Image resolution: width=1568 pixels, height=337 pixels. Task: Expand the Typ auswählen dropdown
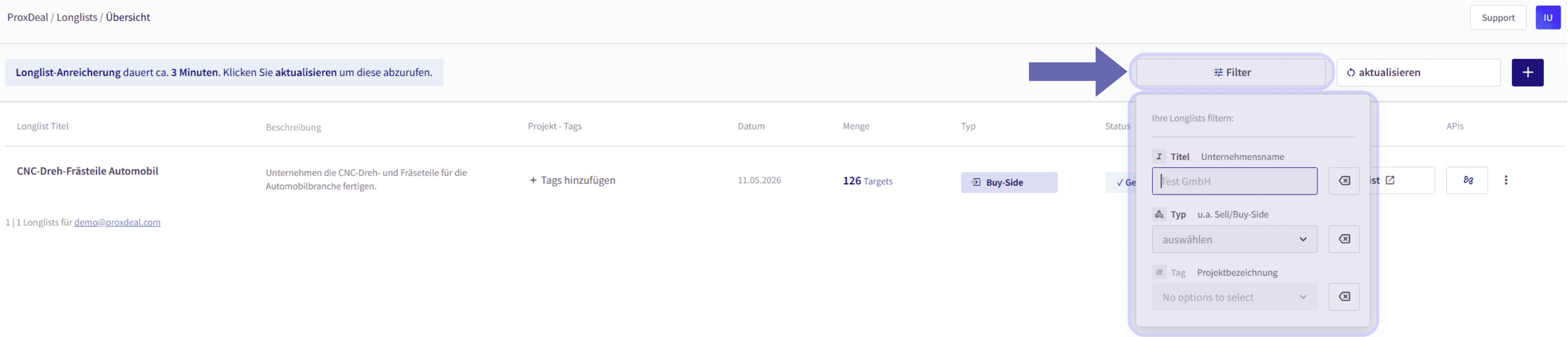coord(1234,239)
